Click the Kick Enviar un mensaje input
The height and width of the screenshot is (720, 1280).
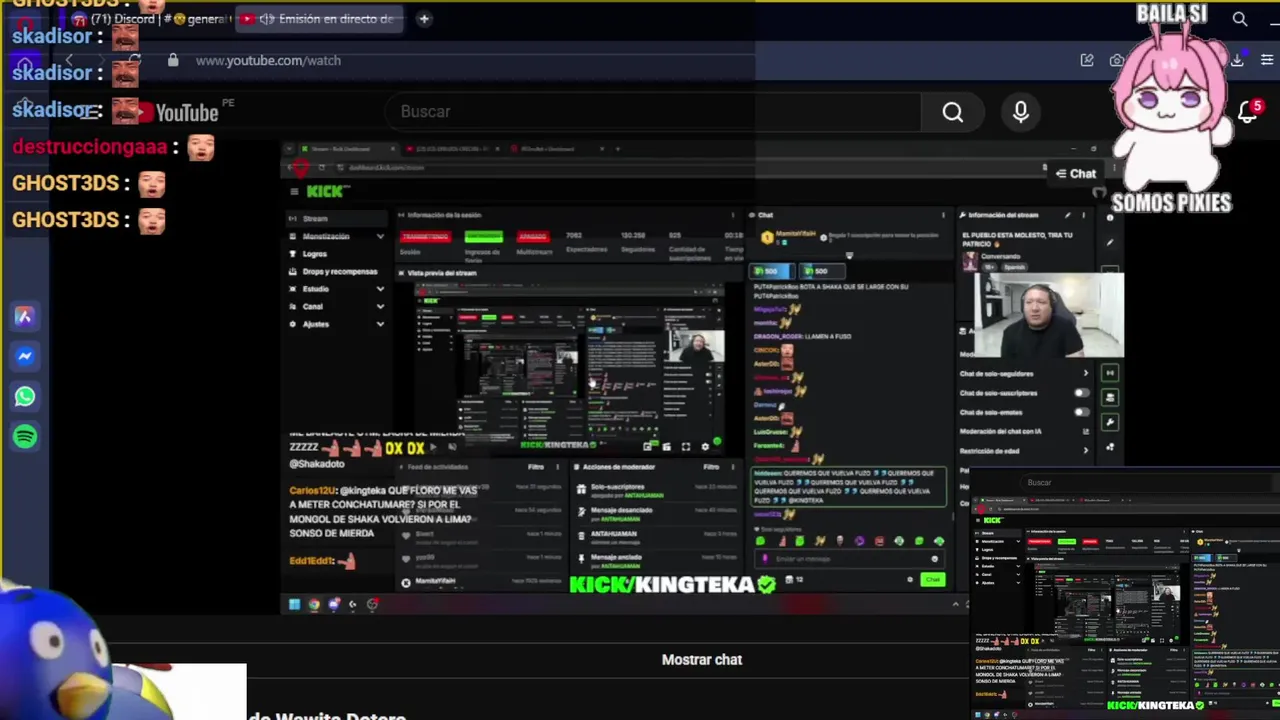(850, 559)
